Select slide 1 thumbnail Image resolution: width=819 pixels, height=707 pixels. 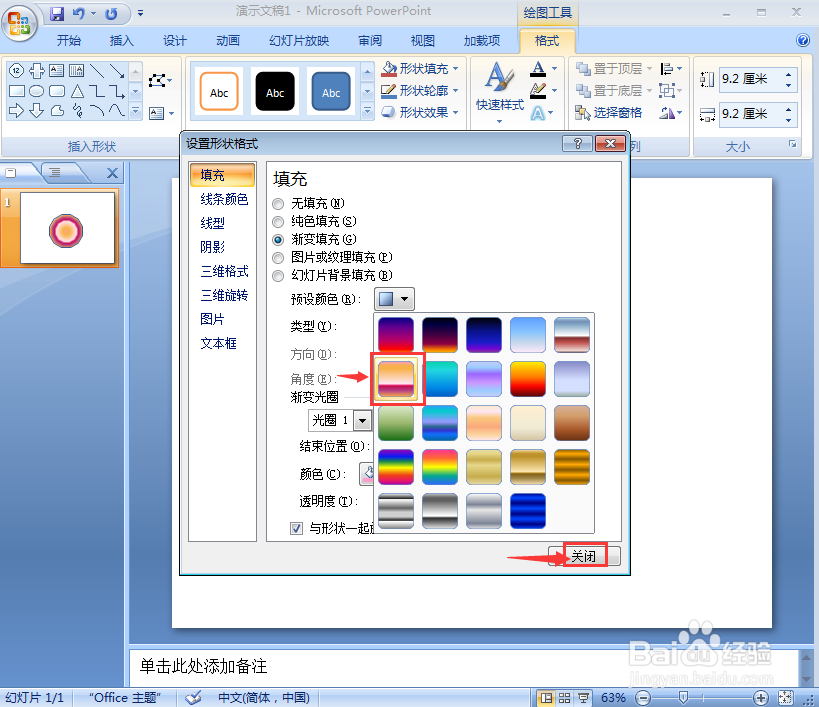(67, 228)
